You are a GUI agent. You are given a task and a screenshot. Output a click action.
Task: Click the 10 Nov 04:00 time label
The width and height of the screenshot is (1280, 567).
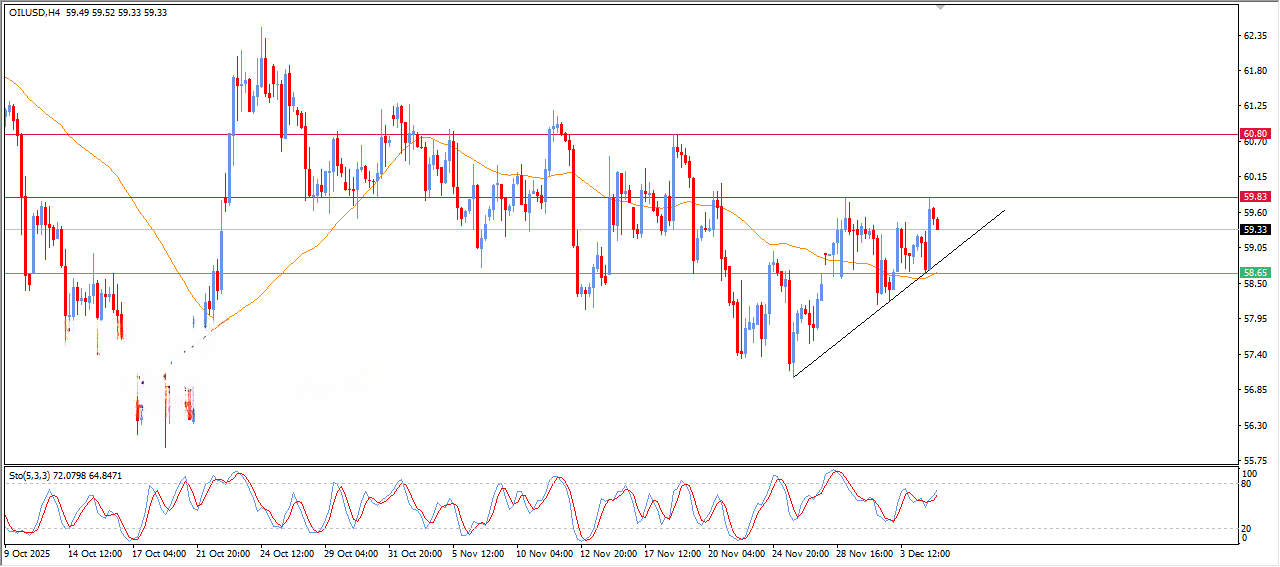coord(545,552)
